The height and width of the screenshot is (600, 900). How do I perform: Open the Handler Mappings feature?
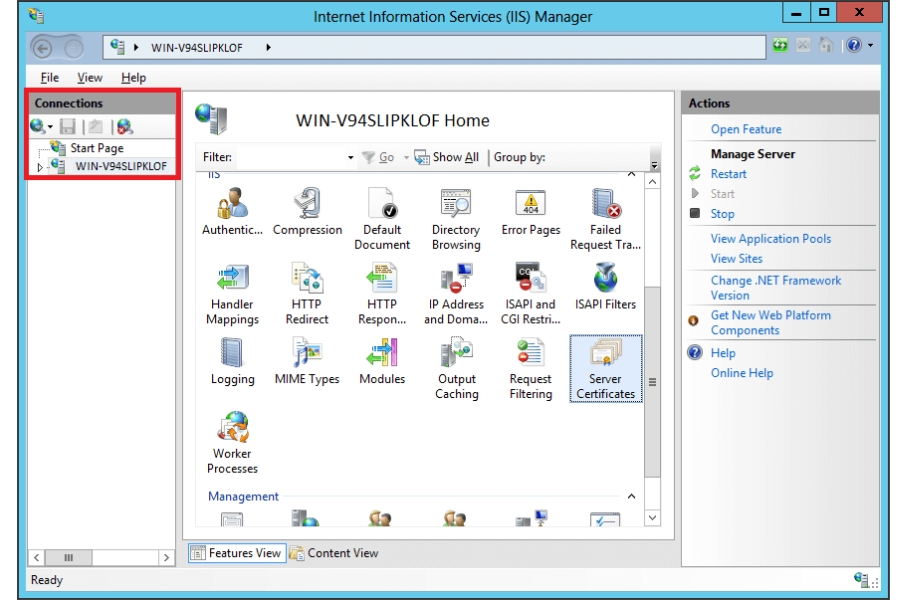[x=232, y=294]
